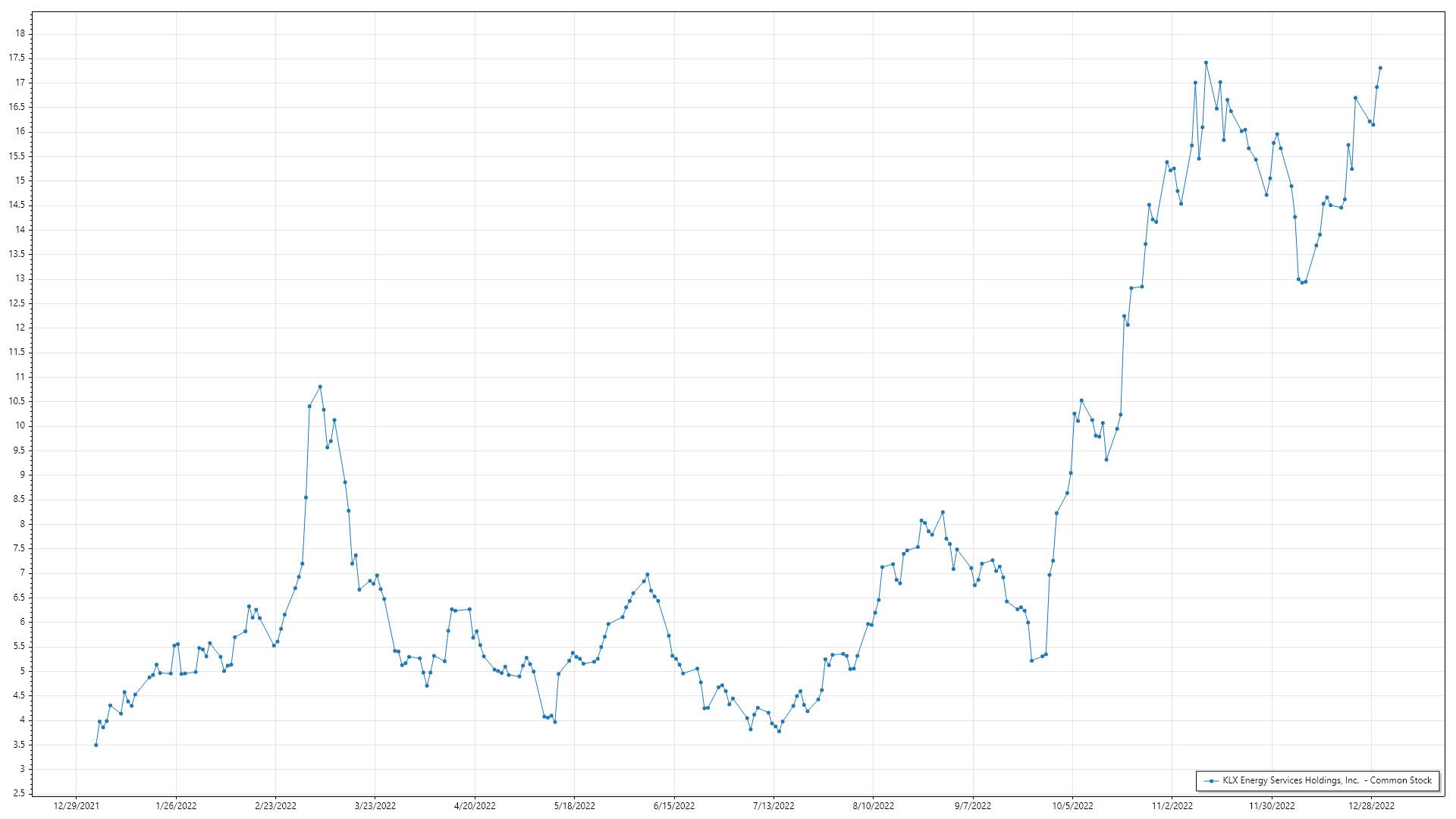Click the 12/28/2022 x-axis date label

(x=1371, y=806)
